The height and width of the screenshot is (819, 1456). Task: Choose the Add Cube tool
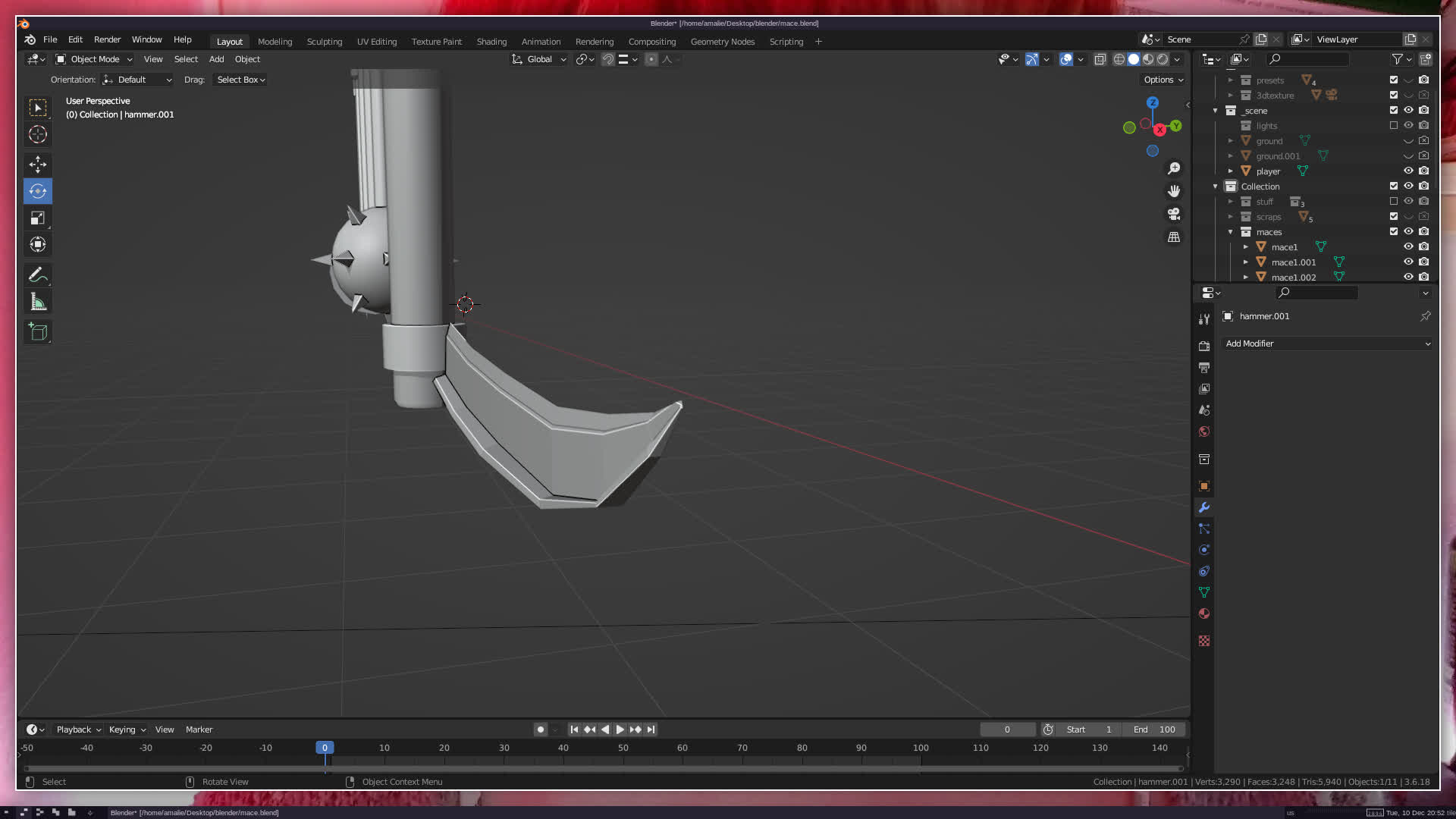click(38, 332)
